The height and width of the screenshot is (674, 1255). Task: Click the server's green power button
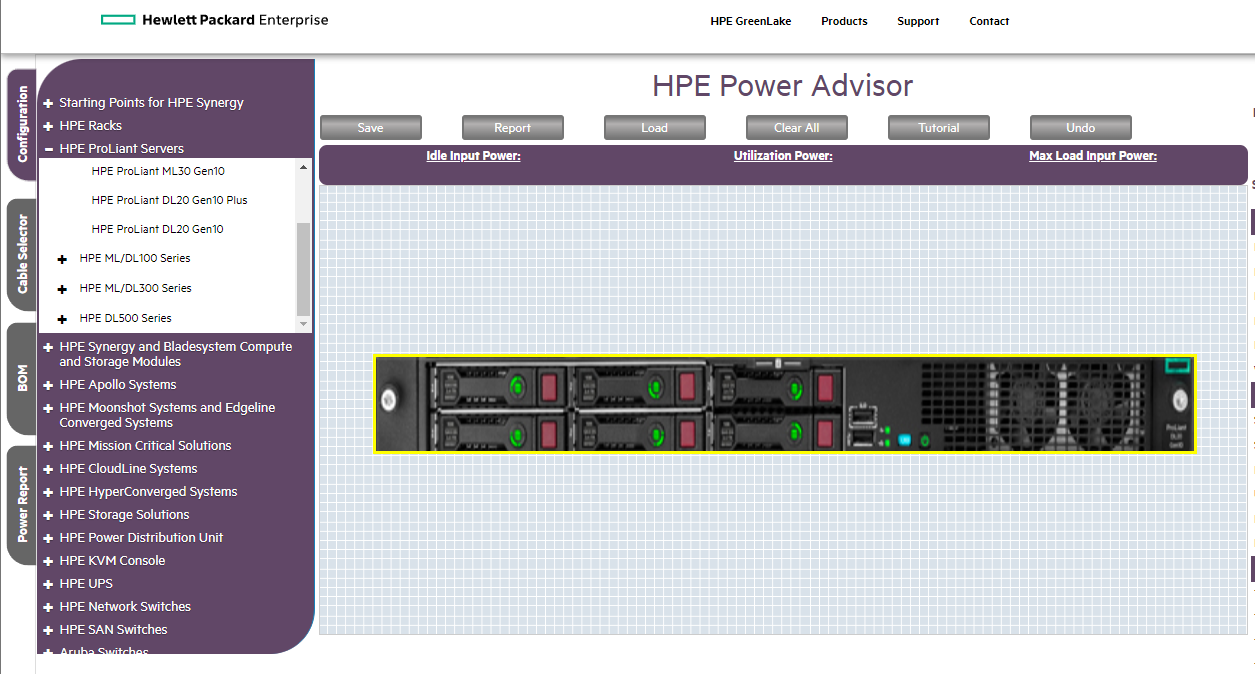pos(925,440)
